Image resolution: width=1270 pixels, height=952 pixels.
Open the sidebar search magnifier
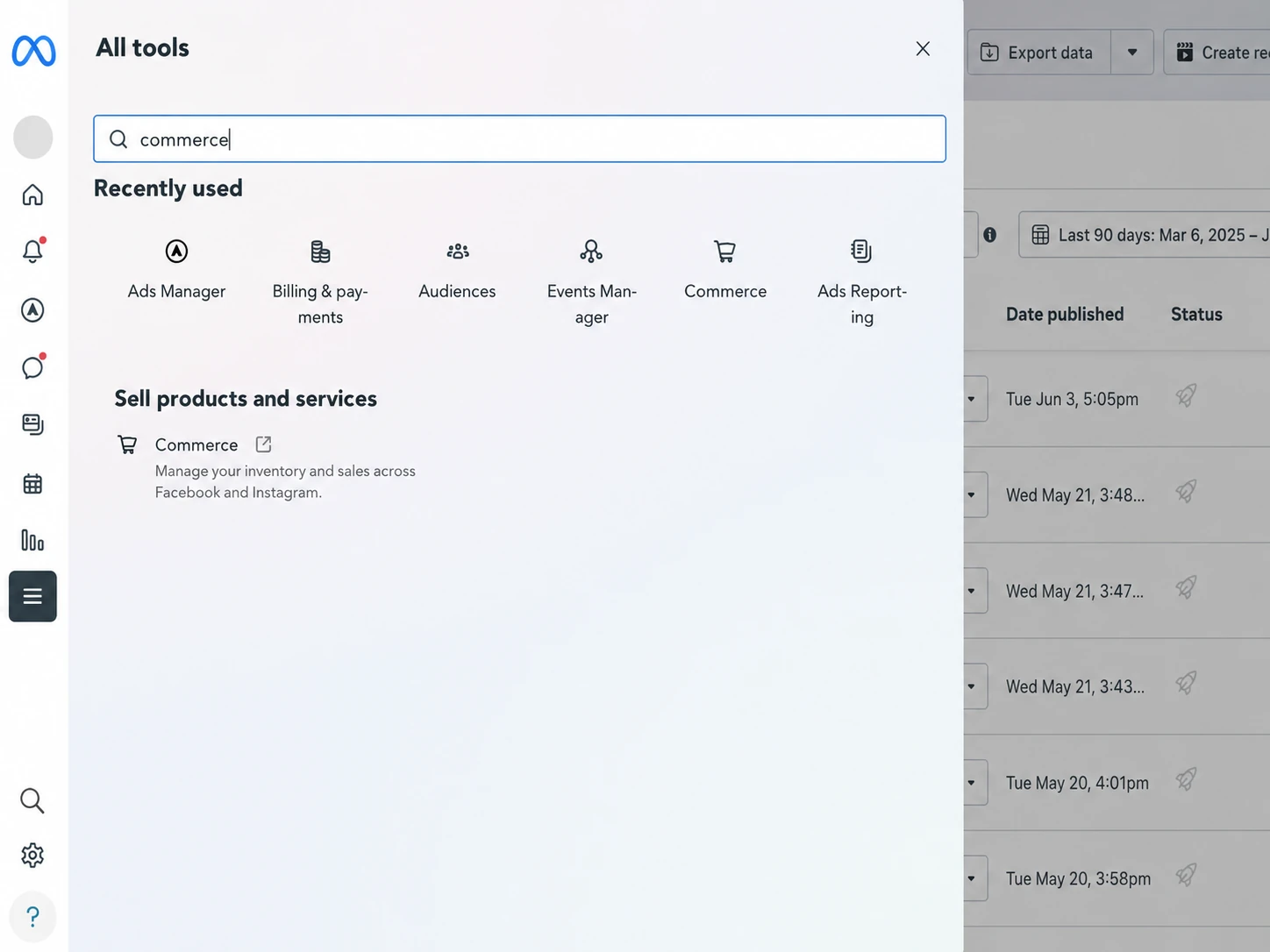32,800
